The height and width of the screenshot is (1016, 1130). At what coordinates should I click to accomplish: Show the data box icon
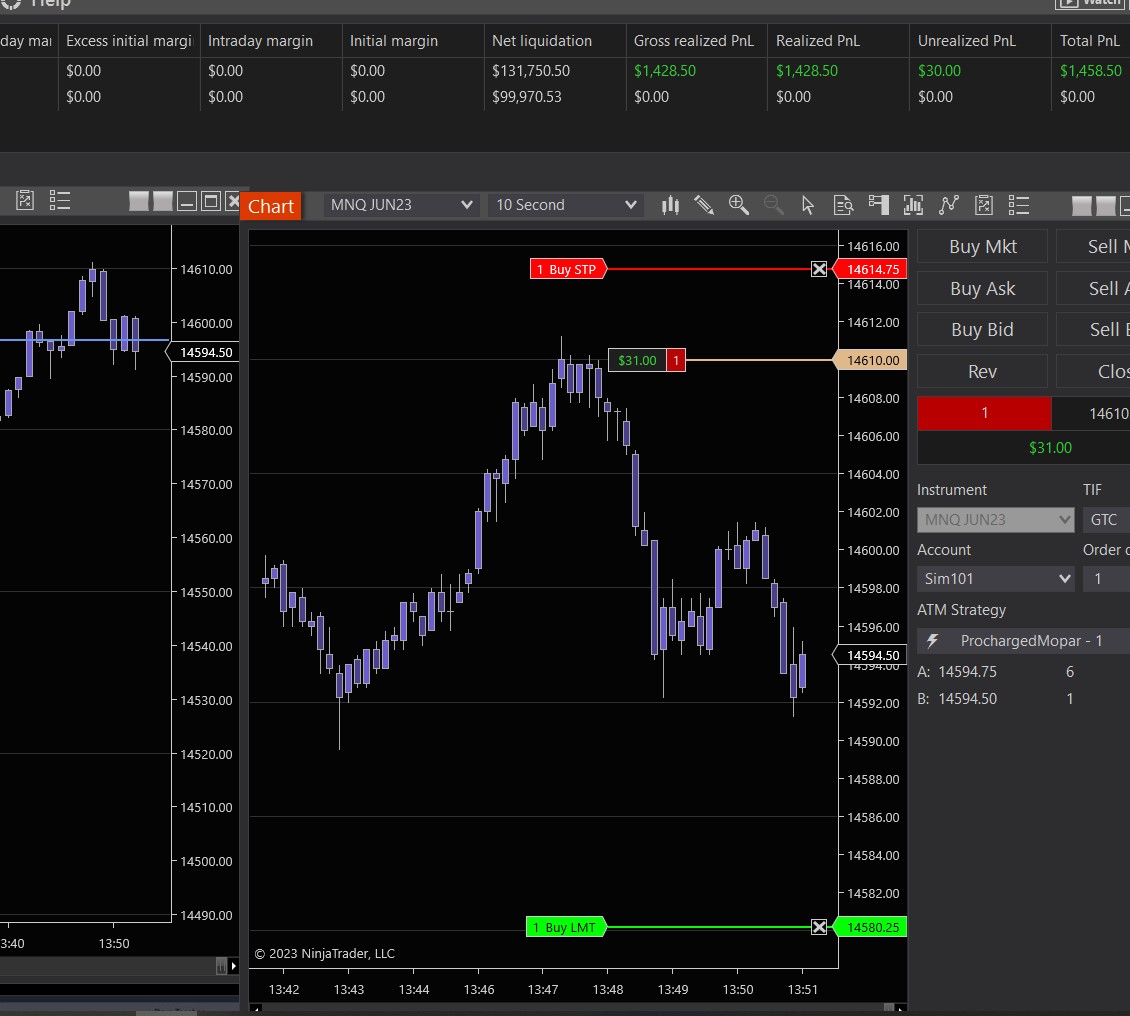coord(843,205)
